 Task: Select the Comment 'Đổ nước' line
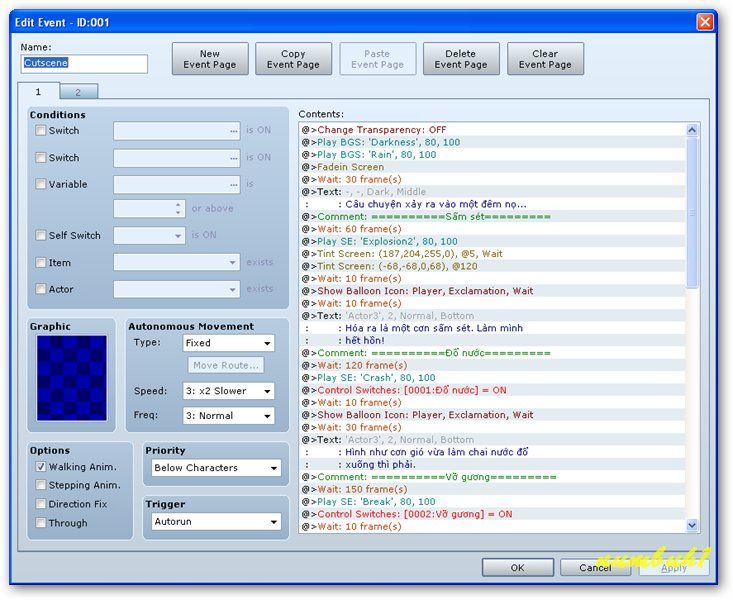point(493,353)
